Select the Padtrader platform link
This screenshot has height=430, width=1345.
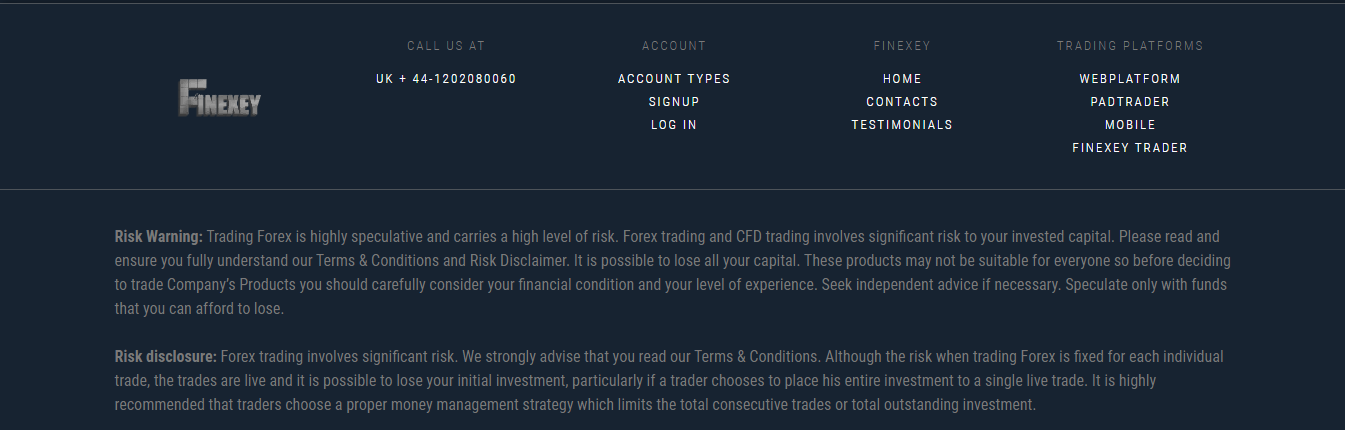click(x=1130, y=102)
